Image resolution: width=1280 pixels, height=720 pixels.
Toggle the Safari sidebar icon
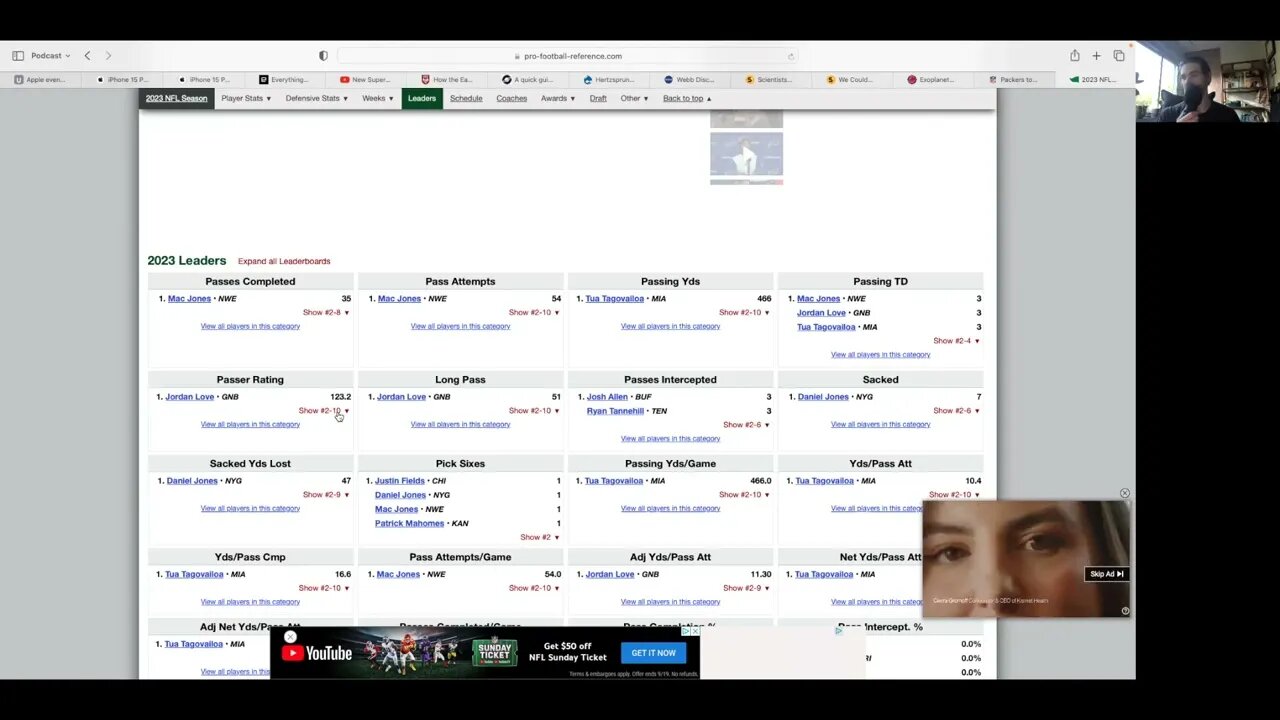tap(18, 56)
